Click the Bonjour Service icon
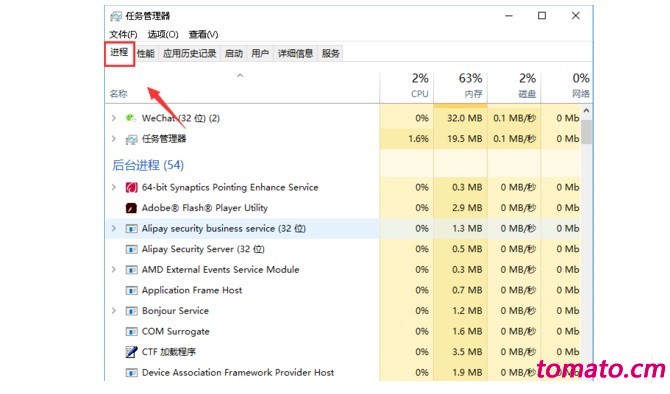This screenshot has width=670, height=394. pos(131,311)
